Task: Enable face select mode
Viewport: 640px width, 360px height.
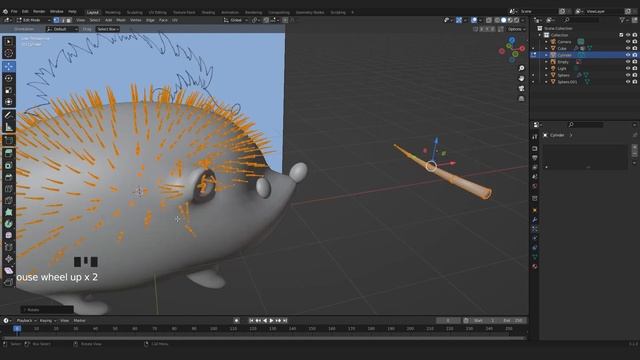Action: tap(69, 20)
